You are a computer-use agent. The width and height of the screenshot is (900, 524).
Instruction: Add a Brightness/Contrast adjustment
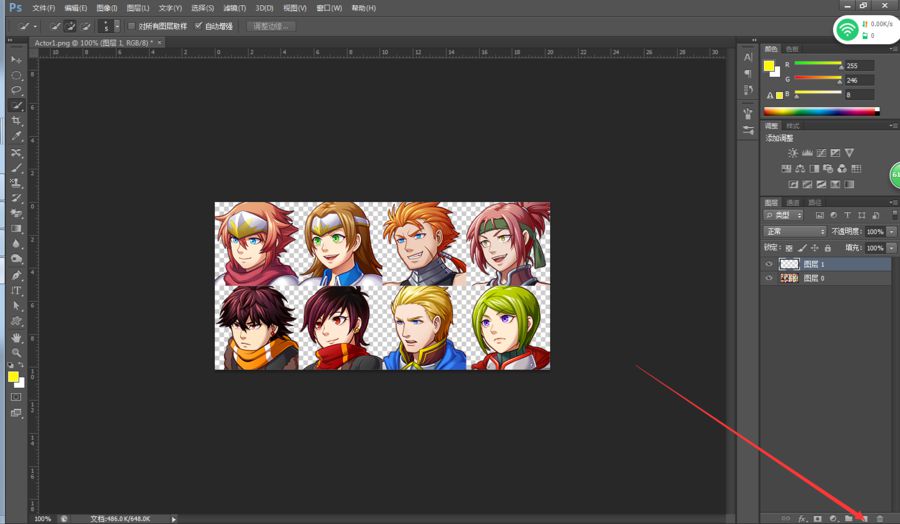pyautogui.click(x=793, y=153)
